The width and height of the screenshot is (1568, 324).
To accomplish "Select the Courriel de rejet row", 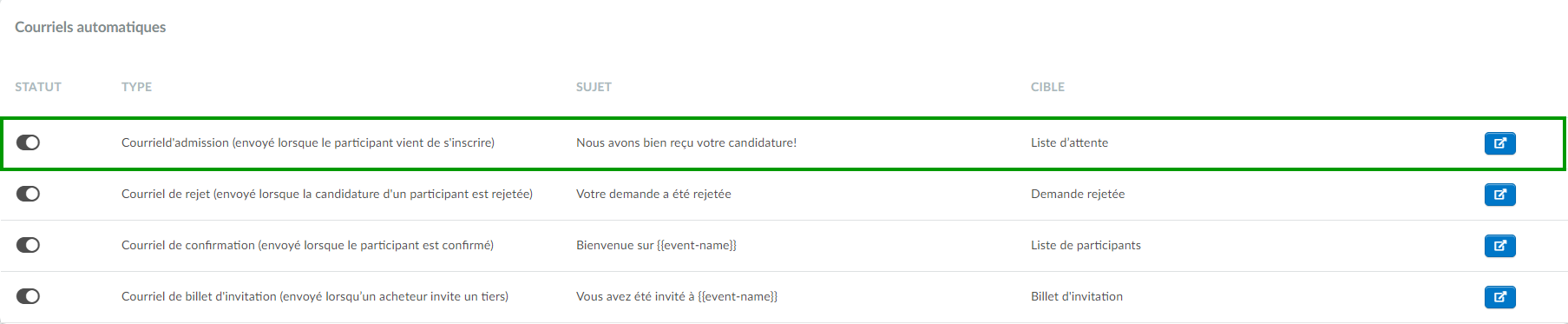I will point(784,195).
